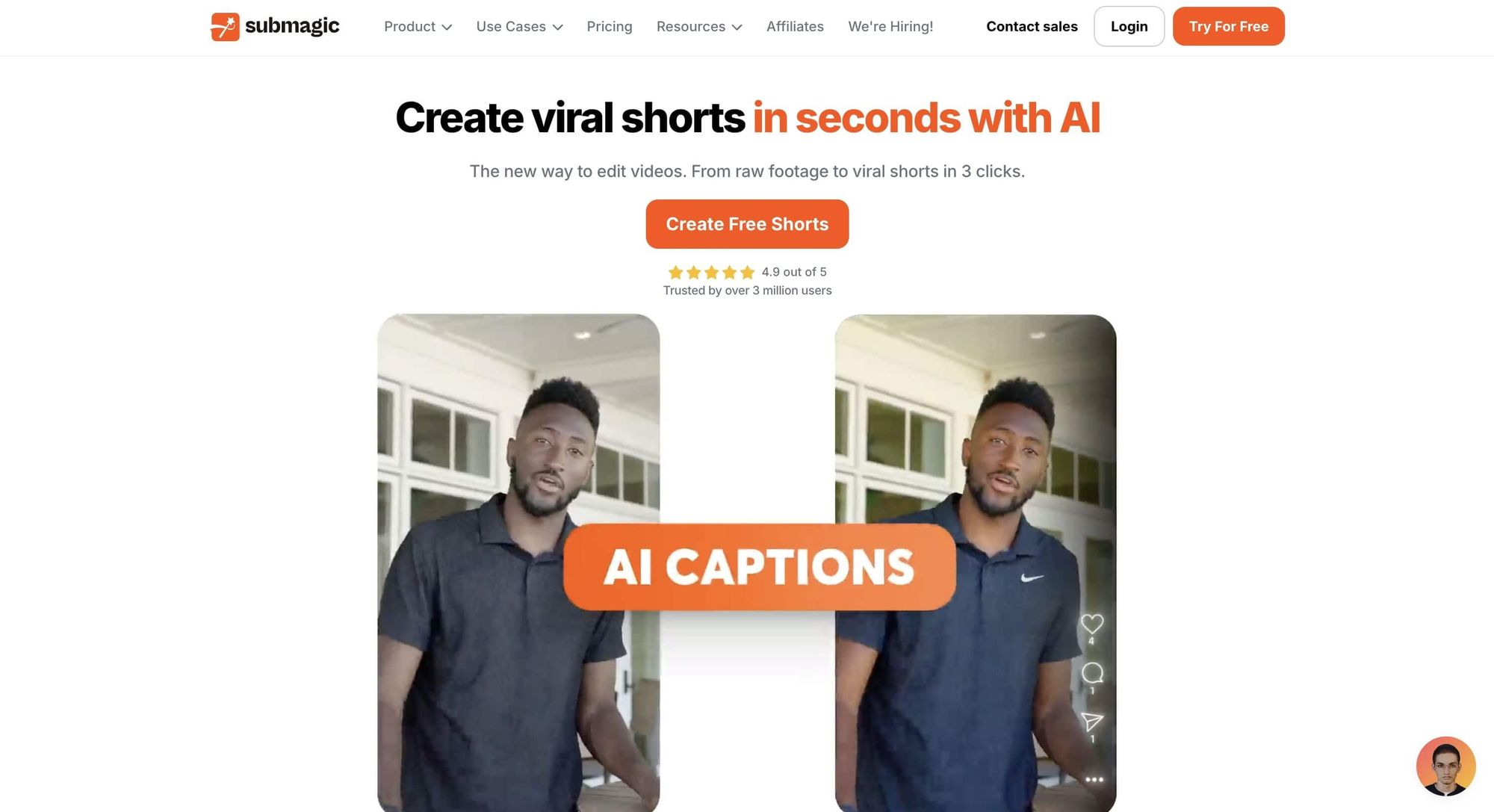Expand the Resources dropdown chevron
Viewport: 1494px width, 812px height.
point(737,27)
